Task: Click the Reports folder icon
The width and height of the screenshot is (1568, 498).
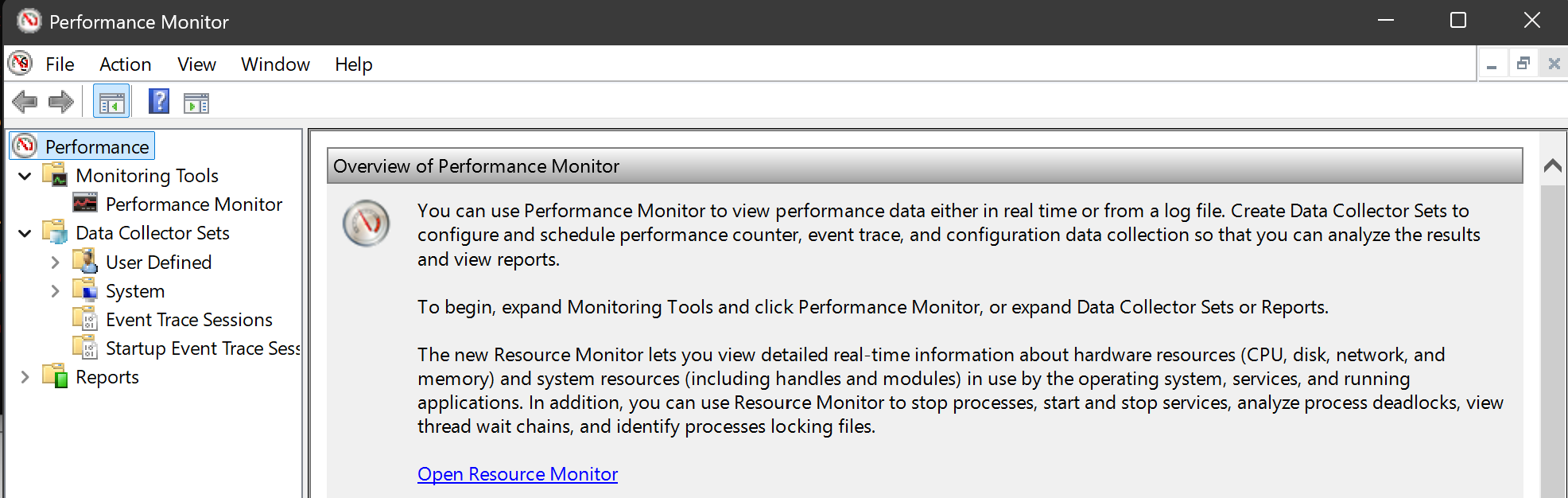Action: pos(56,375)
